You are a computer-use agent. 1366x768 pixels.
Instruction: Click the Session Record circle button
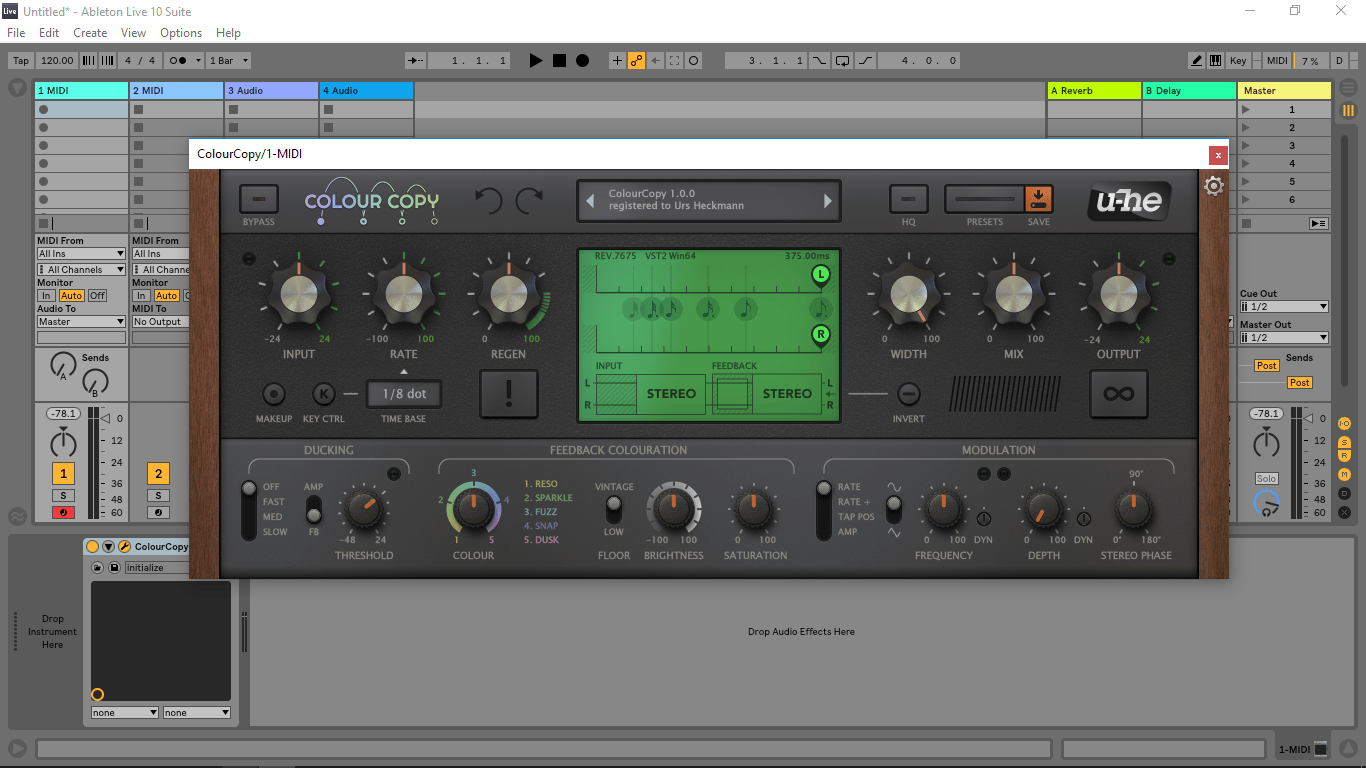694,61
